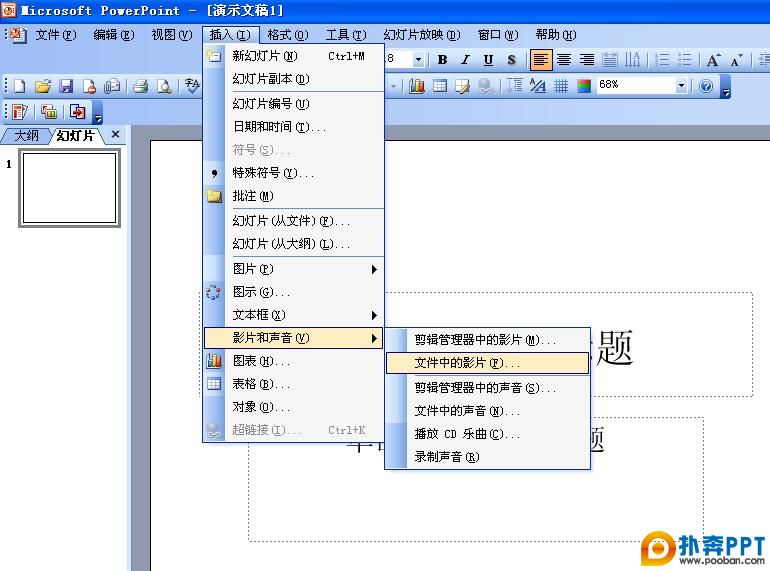Close the slides pane with X
This screenshot has width=770, height=571.
pyautogui.click(x=115, y=134)
